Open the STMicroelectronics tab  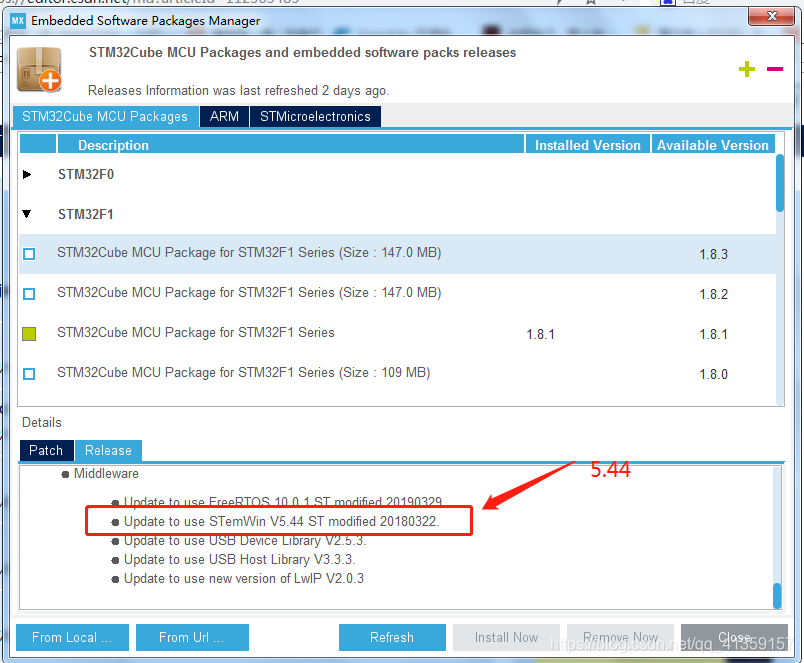(315, 116)
